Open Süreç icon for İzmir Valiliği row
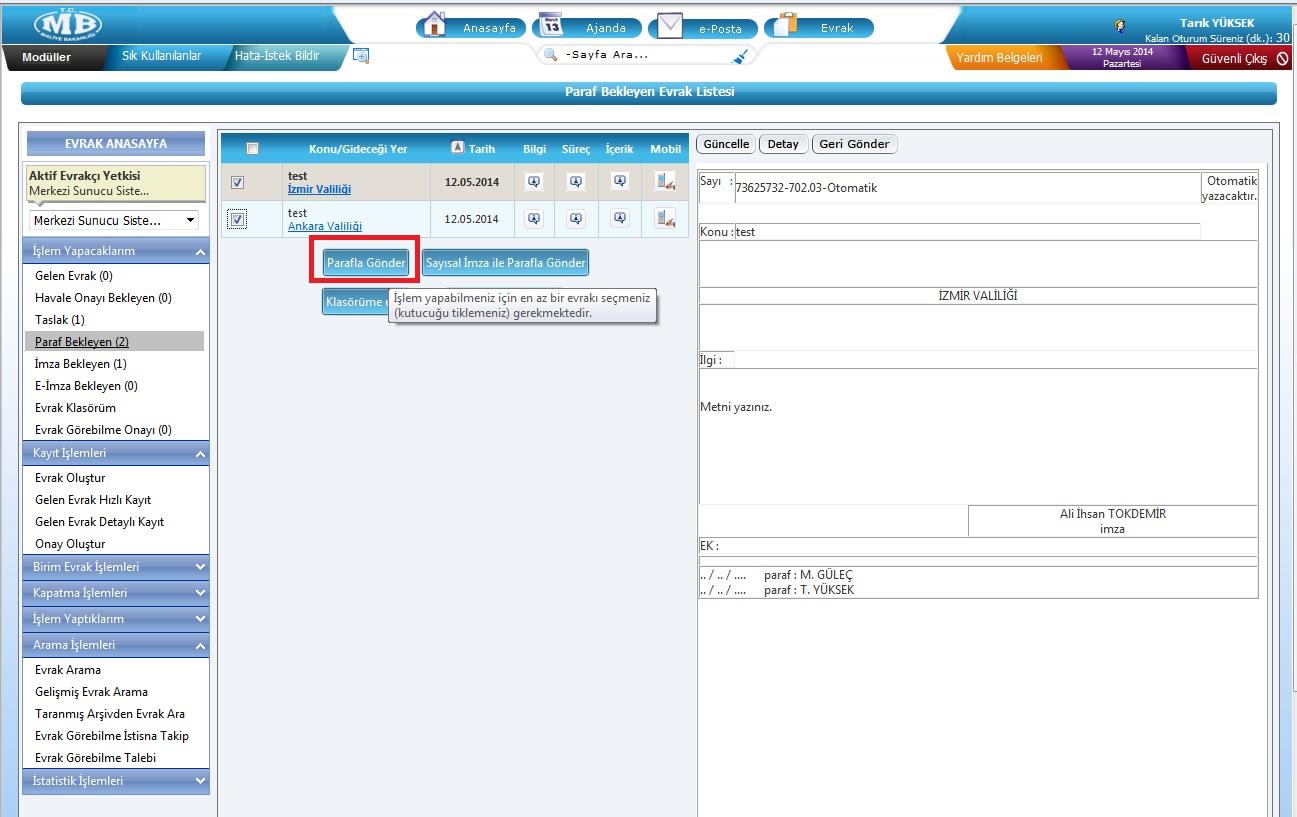Viewport: 1297px width, 817px height. (576, 182)
